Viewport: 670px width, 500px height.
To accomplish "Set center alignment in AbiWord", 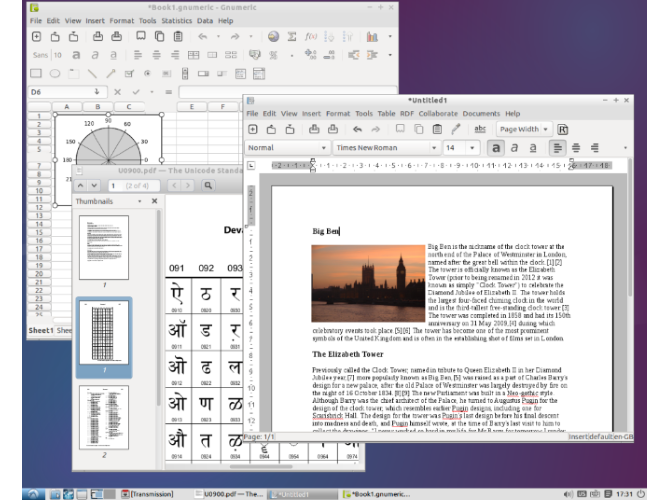I will coord(576,148).
